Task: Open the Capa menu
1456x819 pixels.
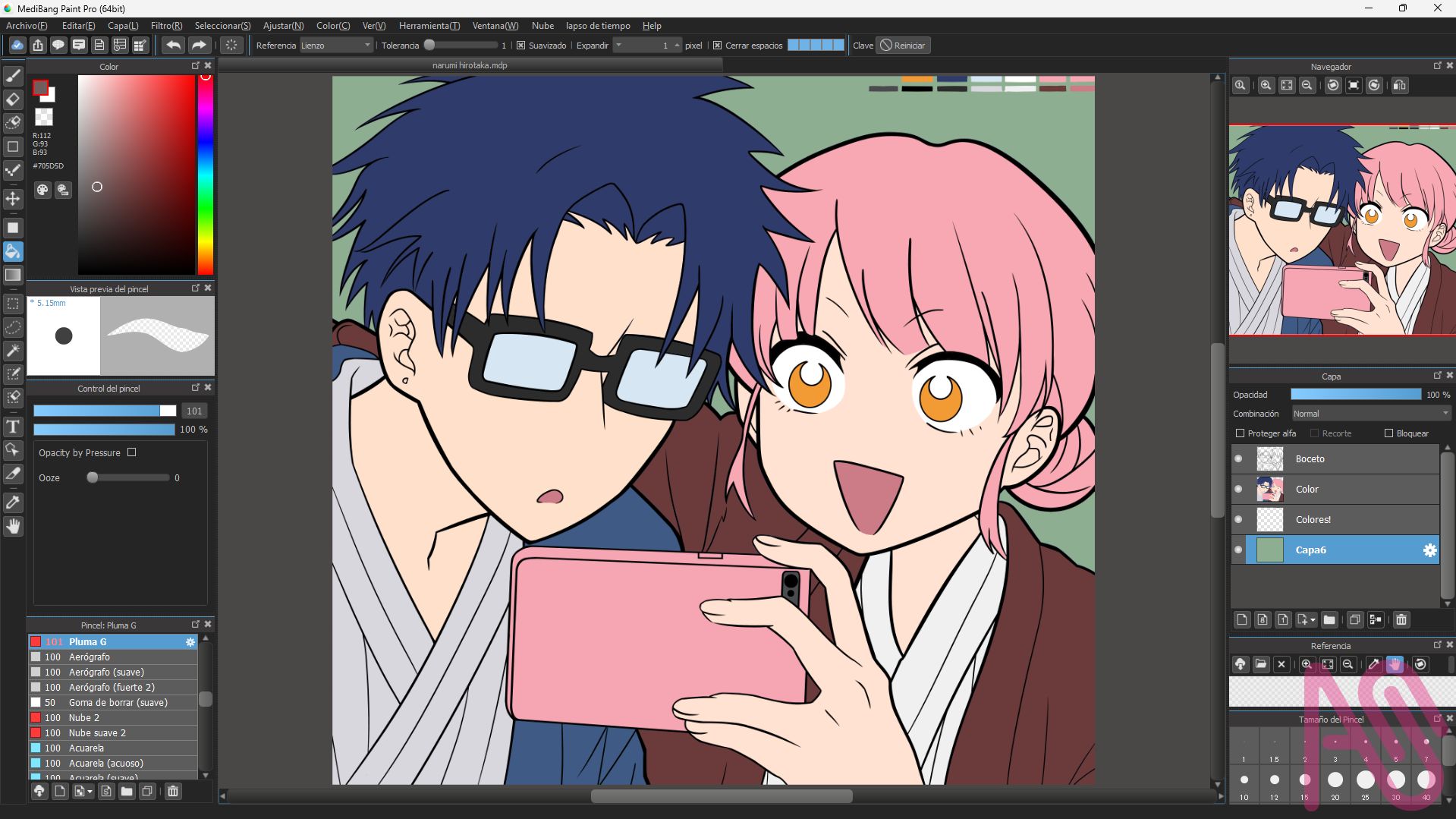Action: click(123, 26)
